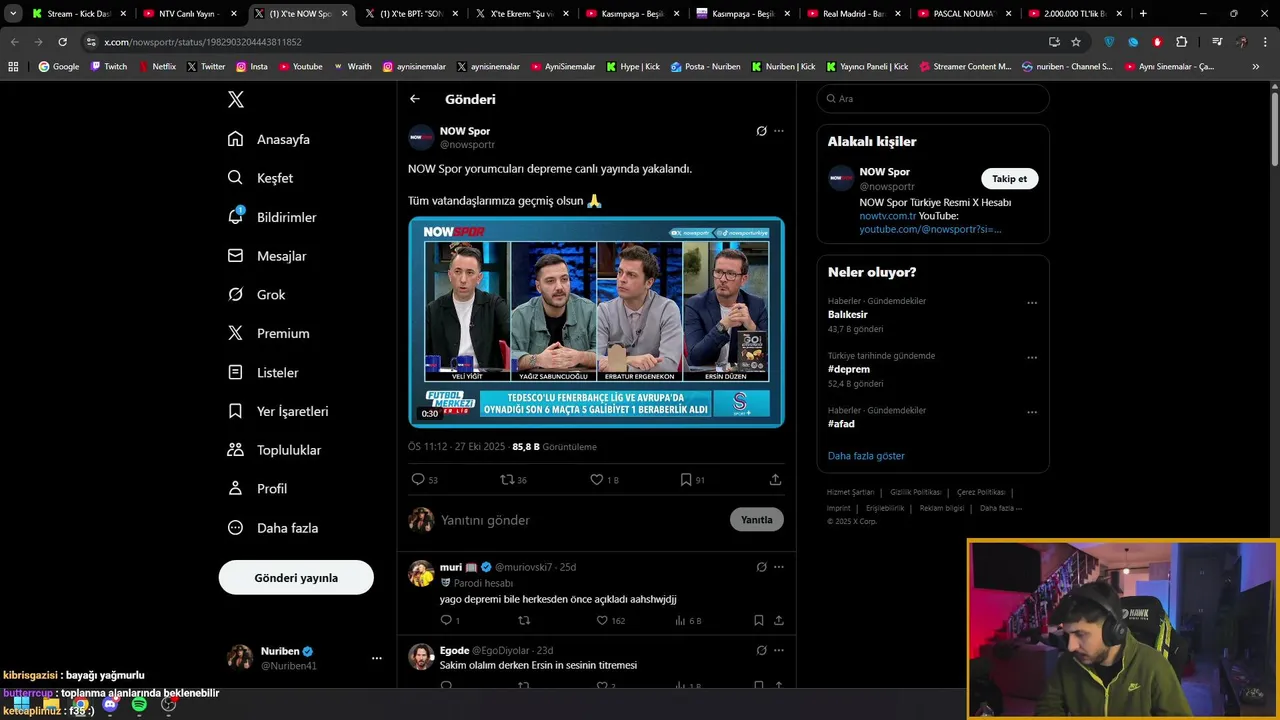
Task: Click Takip et for NOW Spor
Action: [x=1009, y=179]
